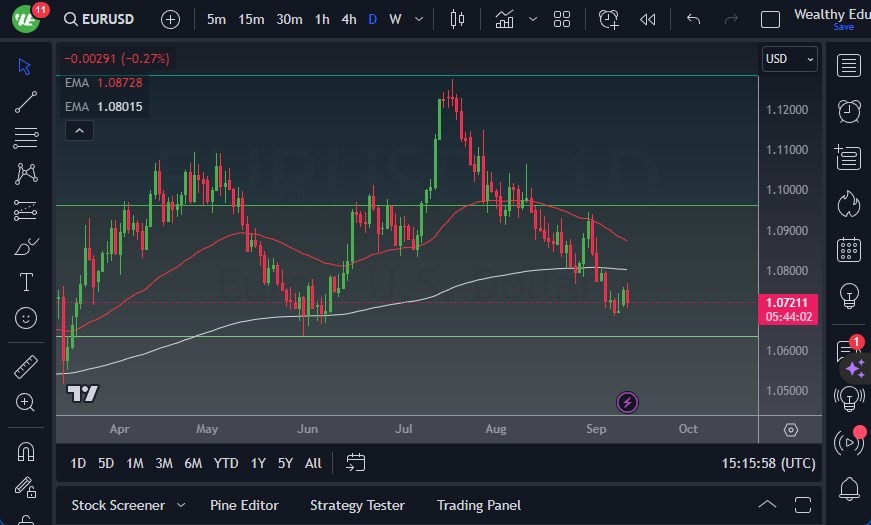Screen dimensions: 871x525
Task: Open the watchlist panel icon
Action: 849,66
